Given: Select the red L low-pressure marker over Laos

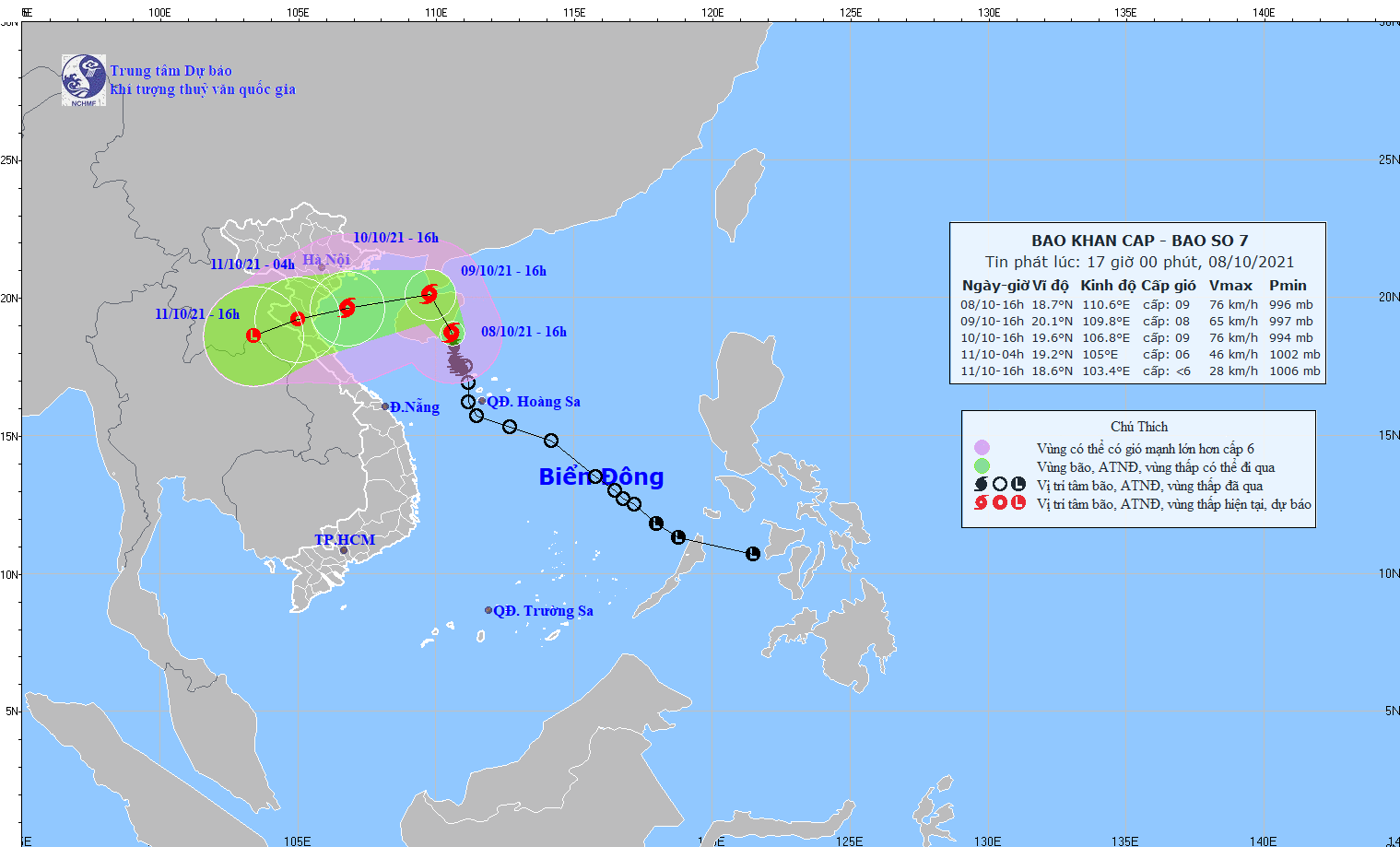Looking at the screenshot, I should (x=253, y=335).
